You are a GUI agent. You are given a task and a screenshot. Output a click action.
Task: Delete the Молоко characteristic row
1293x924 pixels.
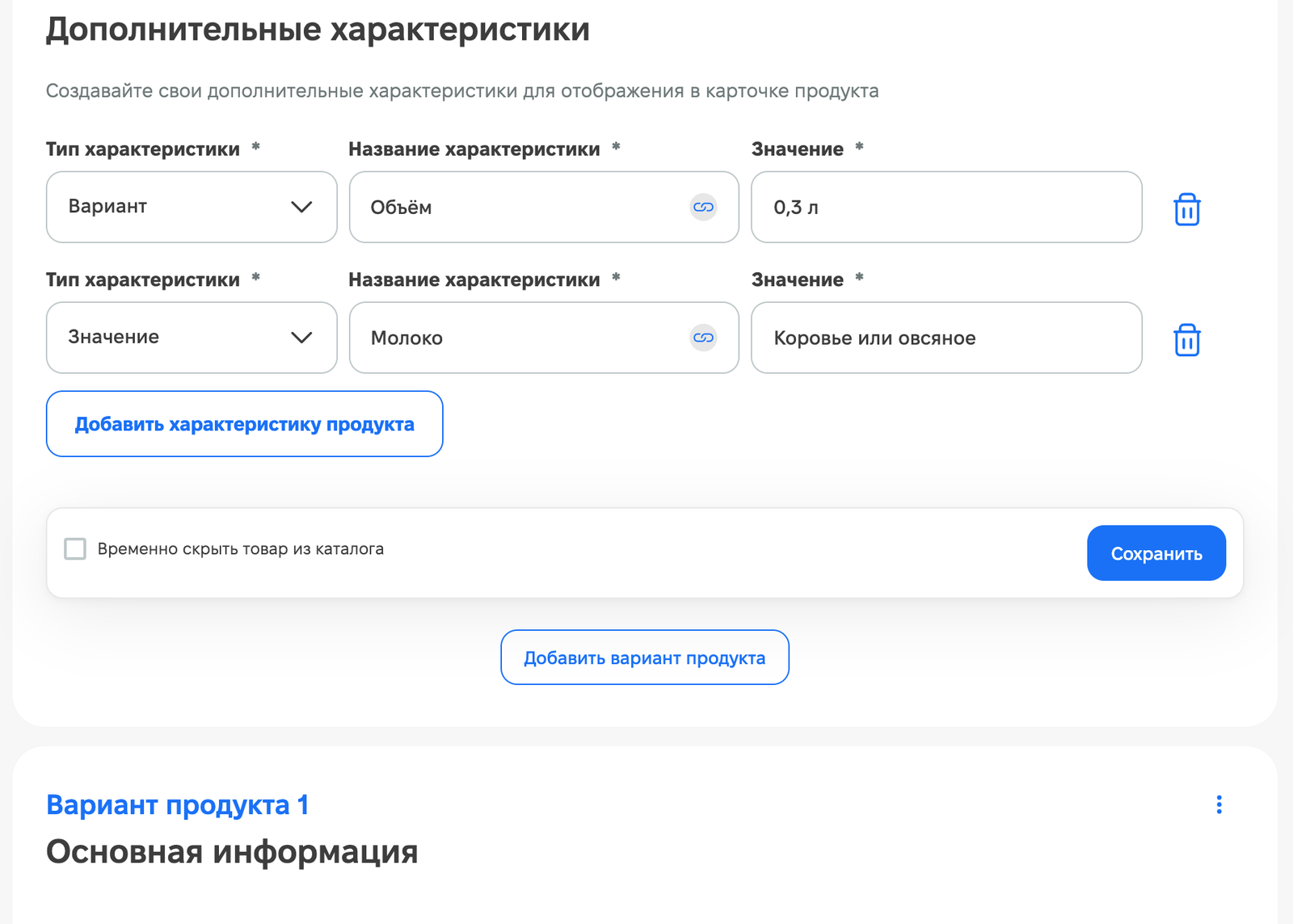coord(1186,340)
